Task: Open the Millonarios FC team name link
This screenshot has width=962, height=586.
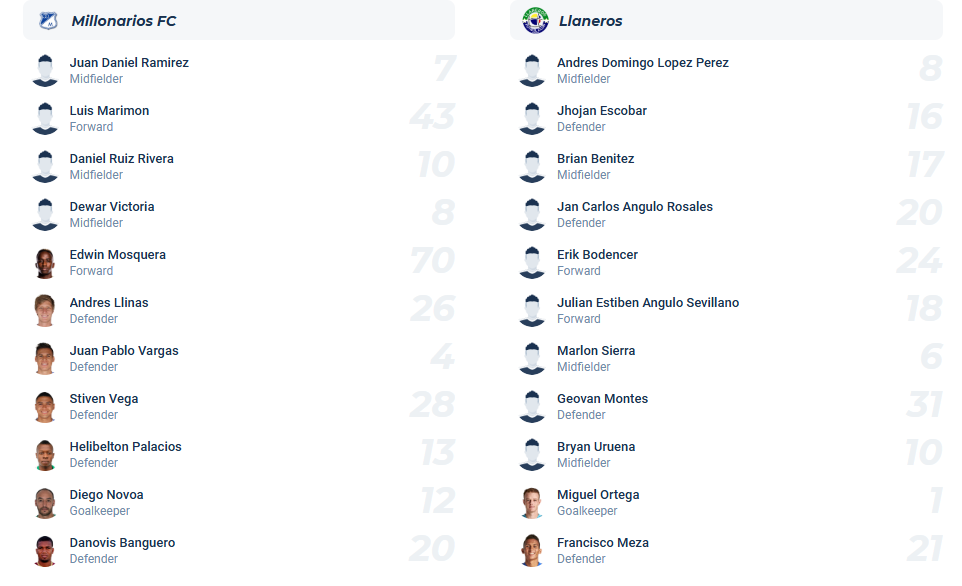Action: [x=124, y=21]
